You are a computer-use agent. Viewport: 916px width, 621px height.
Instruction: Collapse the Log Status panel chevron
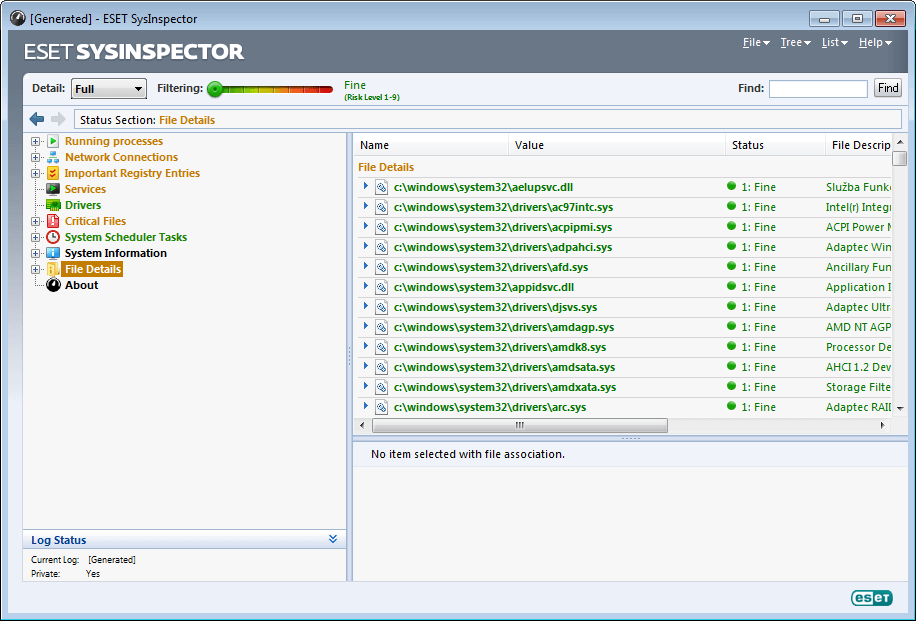(x=333, y=539)
